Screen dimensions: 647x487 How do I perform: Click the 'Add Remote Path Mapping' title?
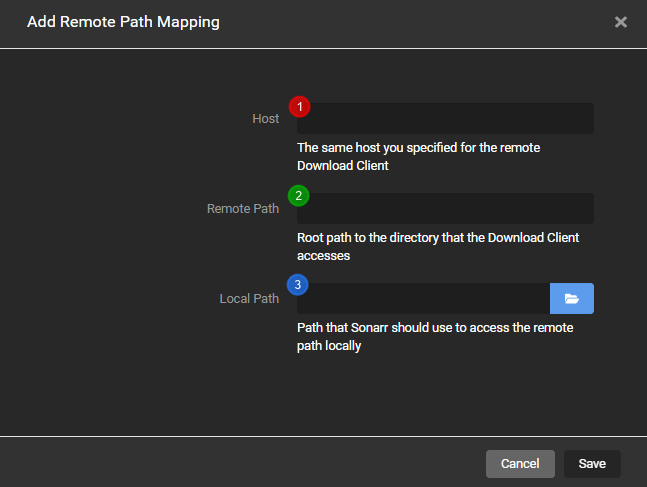pyautogui.click(x=123, y=21)
